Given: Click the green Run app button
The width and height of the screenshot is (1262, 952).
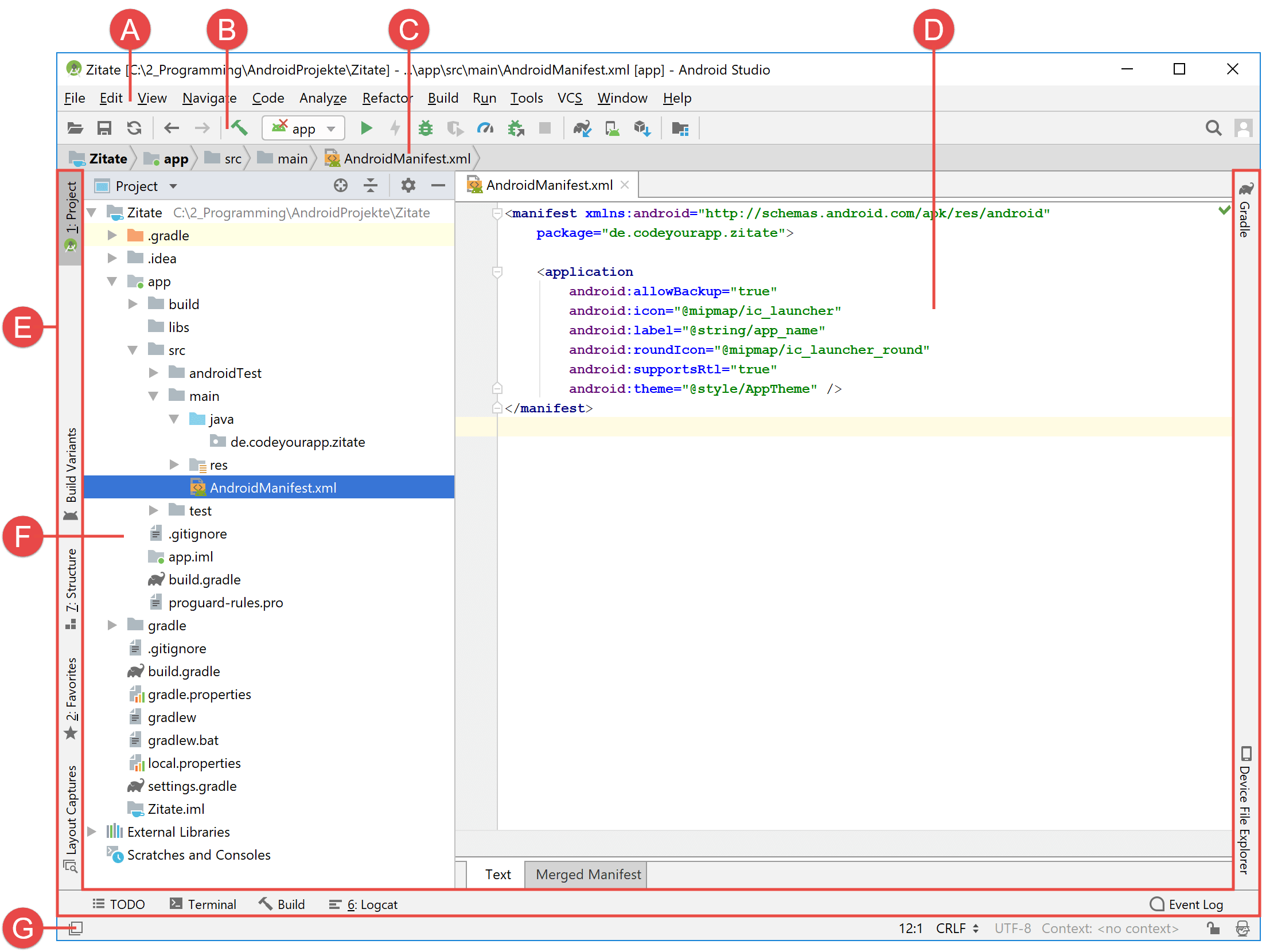Looking at the screenshot, I should 366,128.
